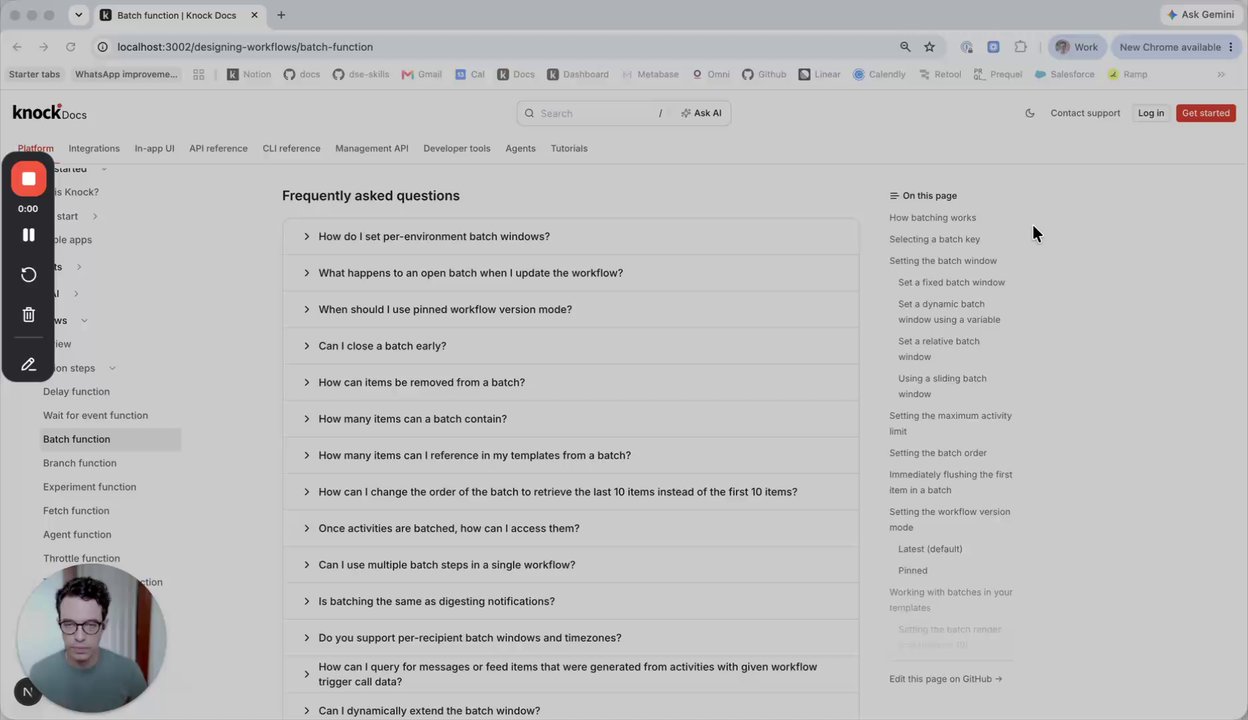Open the Github bookmark
Image resolution: width=1248 pixels, height=720 pixels.
click(764, 74)
